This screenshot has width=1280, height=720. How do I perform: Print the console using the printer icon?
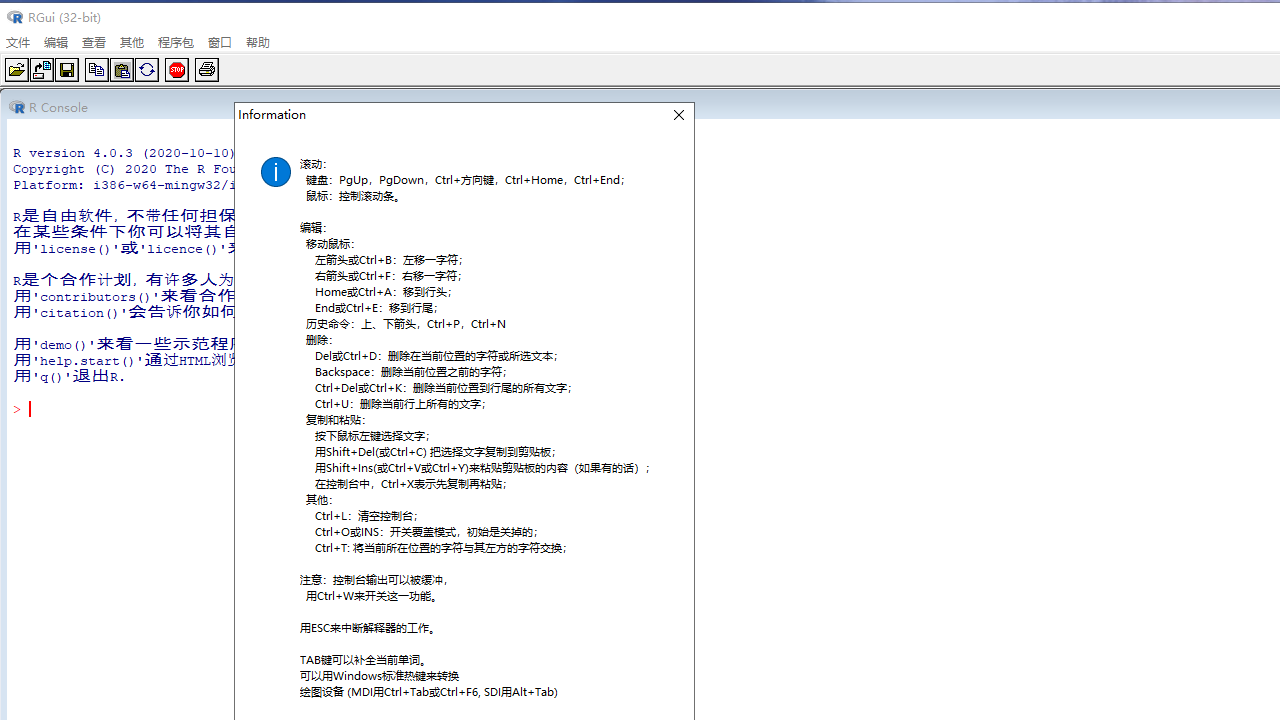(x=206, y=69)
